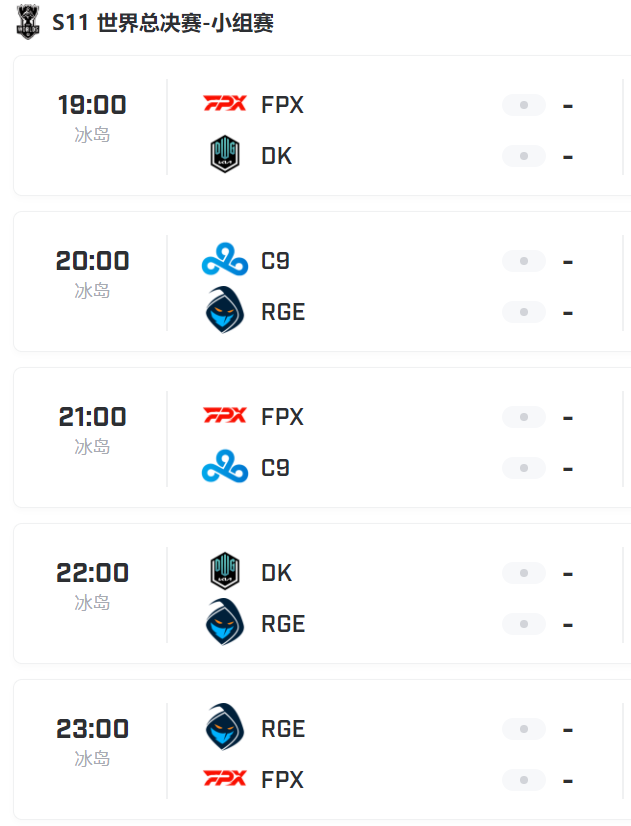Click the RGE logo in the 20:00 match
The width and height of the screenshot is (631, 826).
coord(224,311)
